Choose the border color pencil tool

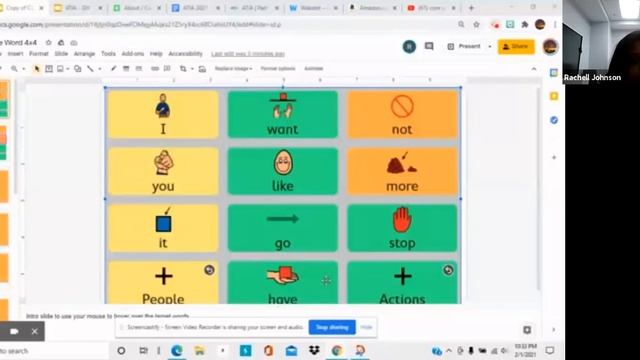pyautogui.click(x=113, y=69)
